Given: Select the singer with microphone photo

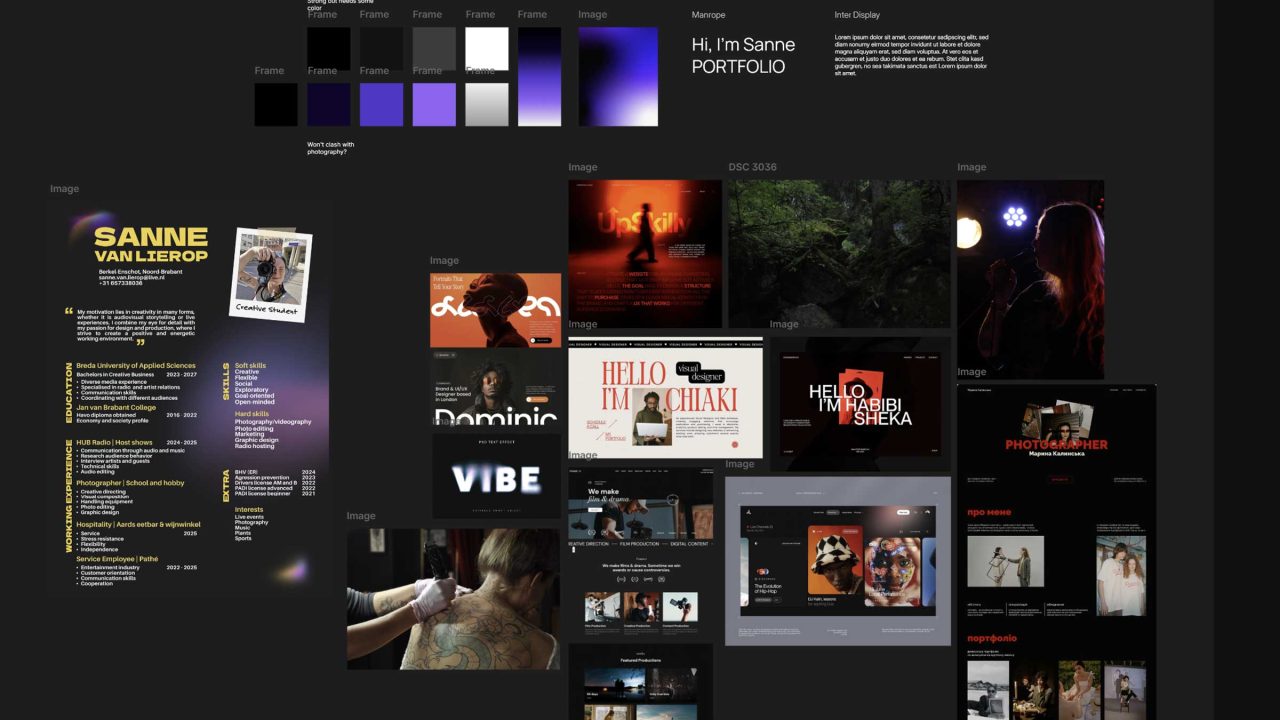Looking at the screenshot, I should [x=1030, y=279].
